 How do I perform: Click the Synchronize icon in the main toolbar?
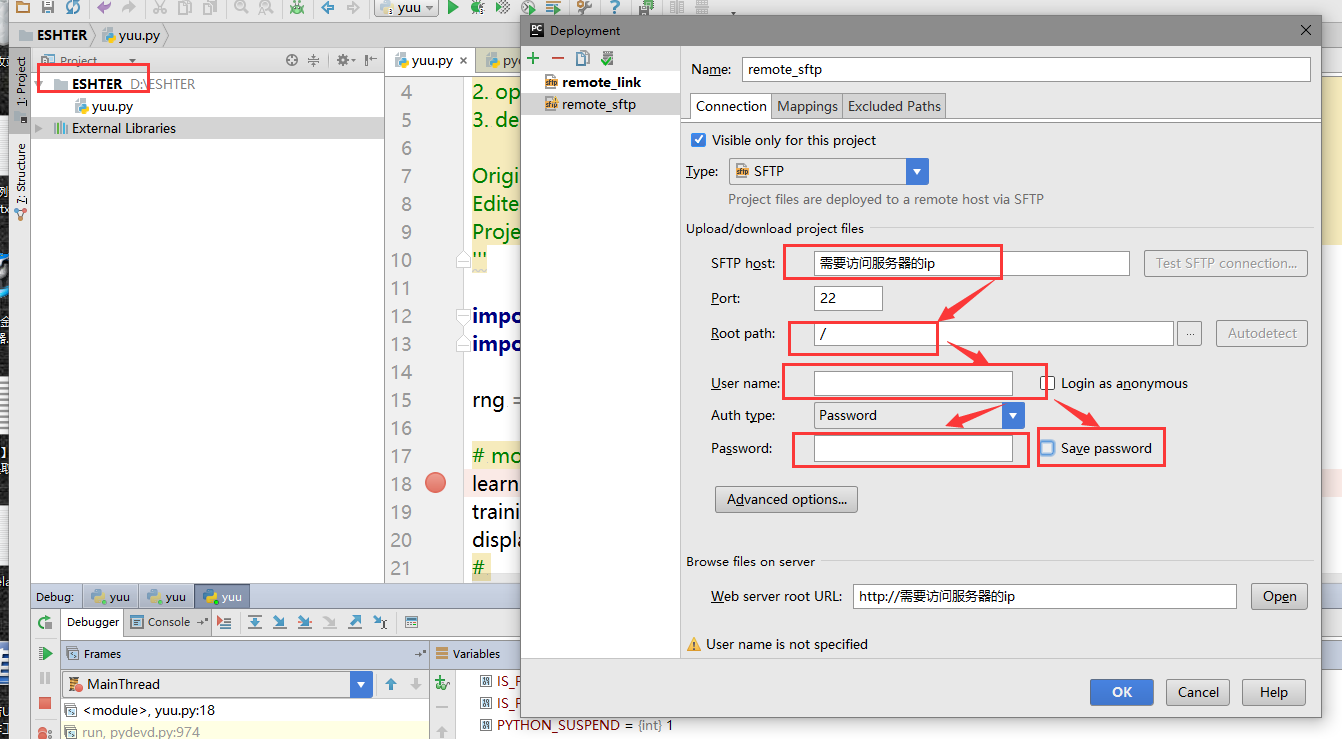click(x=73, y=8)
